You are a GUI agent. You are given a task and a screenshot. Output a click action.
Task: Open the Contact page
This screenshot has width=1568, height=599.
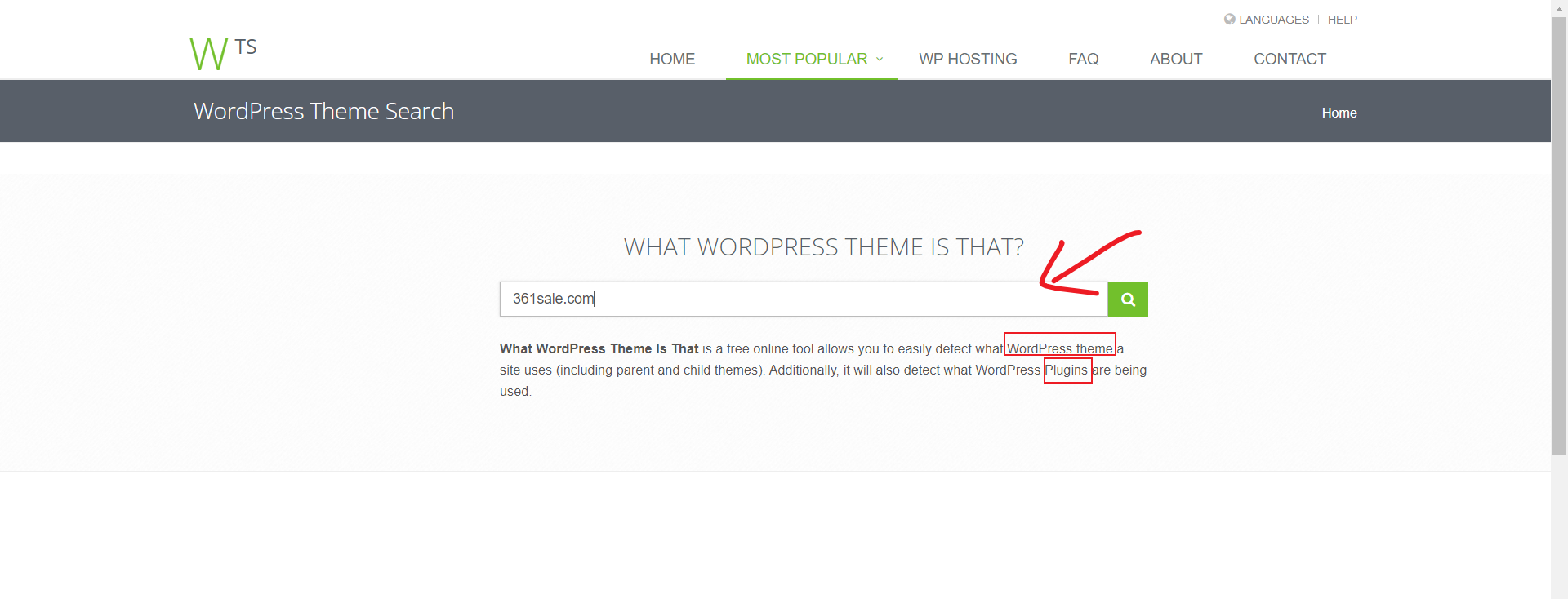[1290, 59]
